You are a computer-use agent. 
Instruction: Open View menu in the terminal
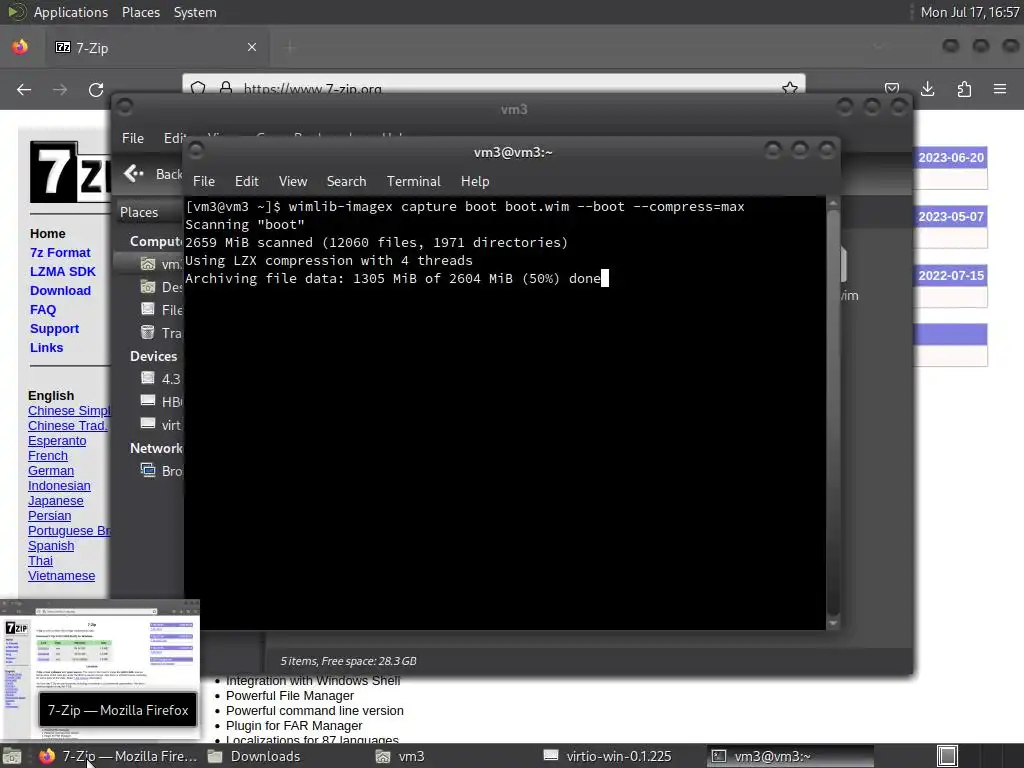tap(293, 181)
